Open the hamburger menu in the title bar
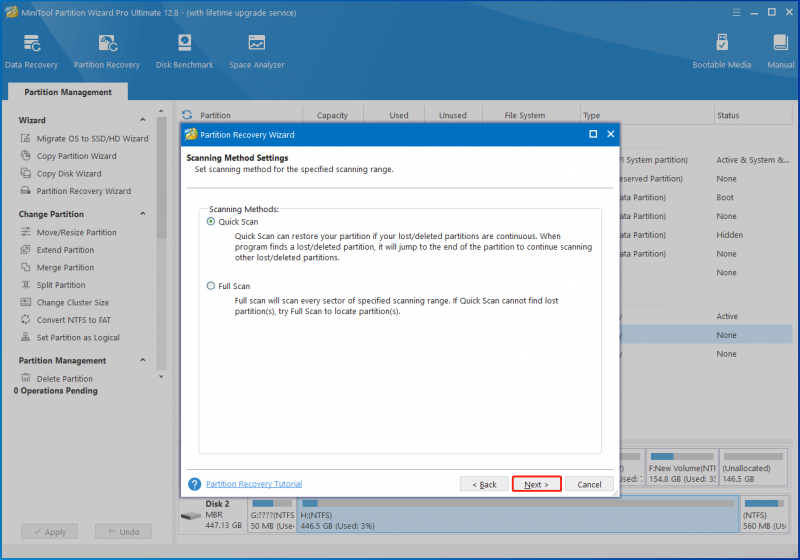Screen dimensions: 800x560 click(736, 12)
